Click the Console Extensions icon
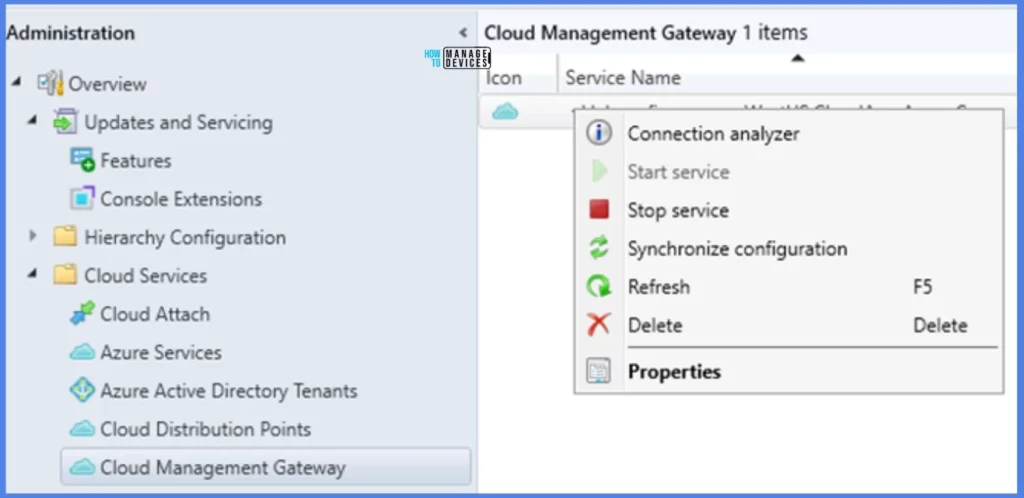Image resolution: width=1024 pixels, height=498 pixels. click(82, 198)
